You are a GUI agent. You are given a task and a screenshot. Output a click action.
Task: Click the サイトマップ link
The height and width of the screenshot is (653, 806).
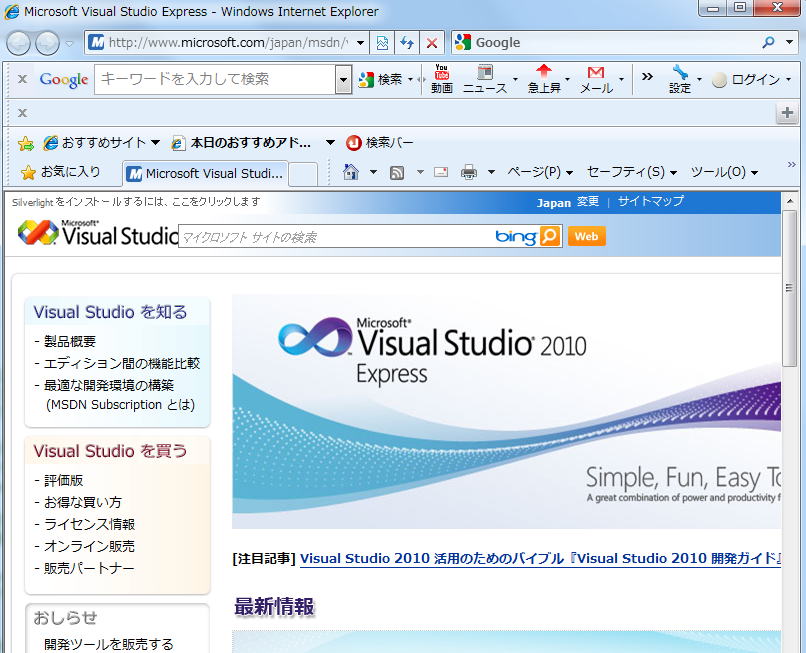click(x=650, y=201)
